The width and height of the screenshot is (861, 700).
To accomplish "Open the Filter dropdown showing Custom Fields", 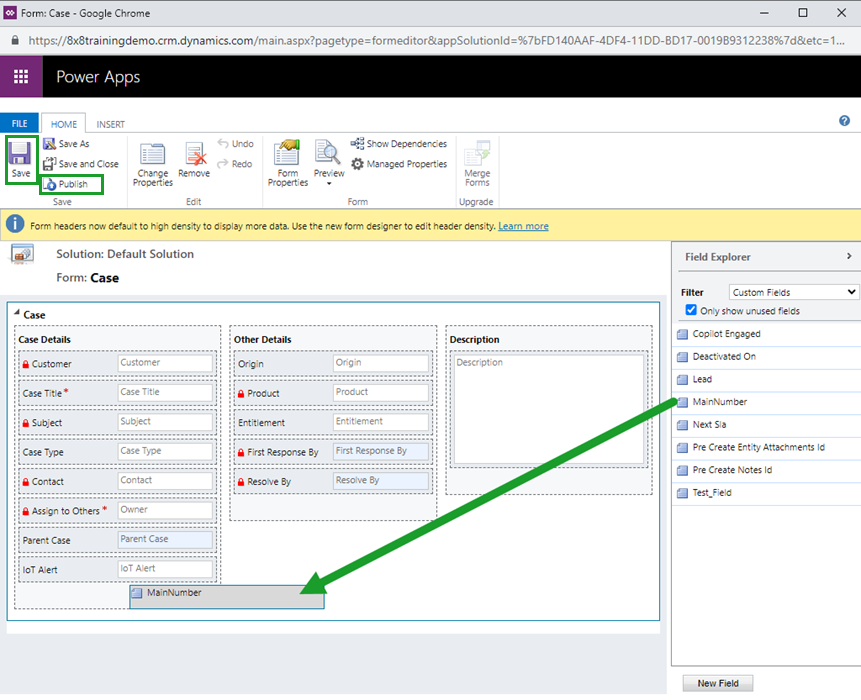I will [x=793, y=291].
